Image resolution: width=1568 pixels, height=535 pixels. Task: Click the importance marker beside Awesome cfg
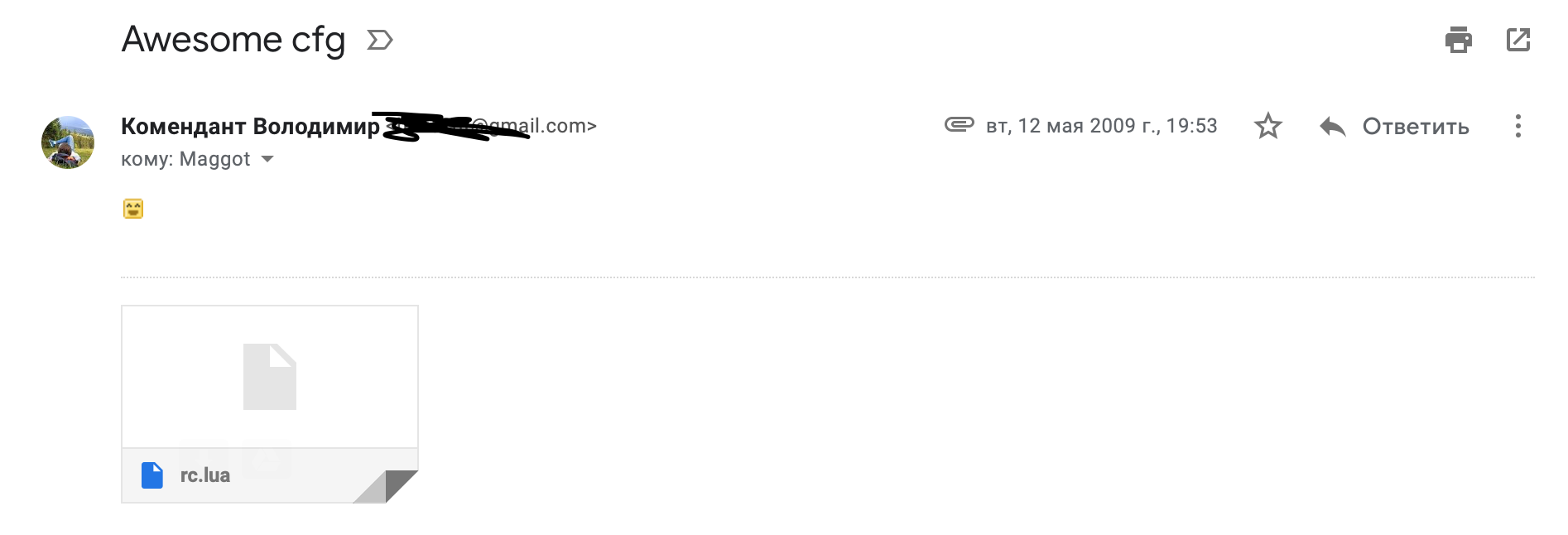(x=379, y=40)
